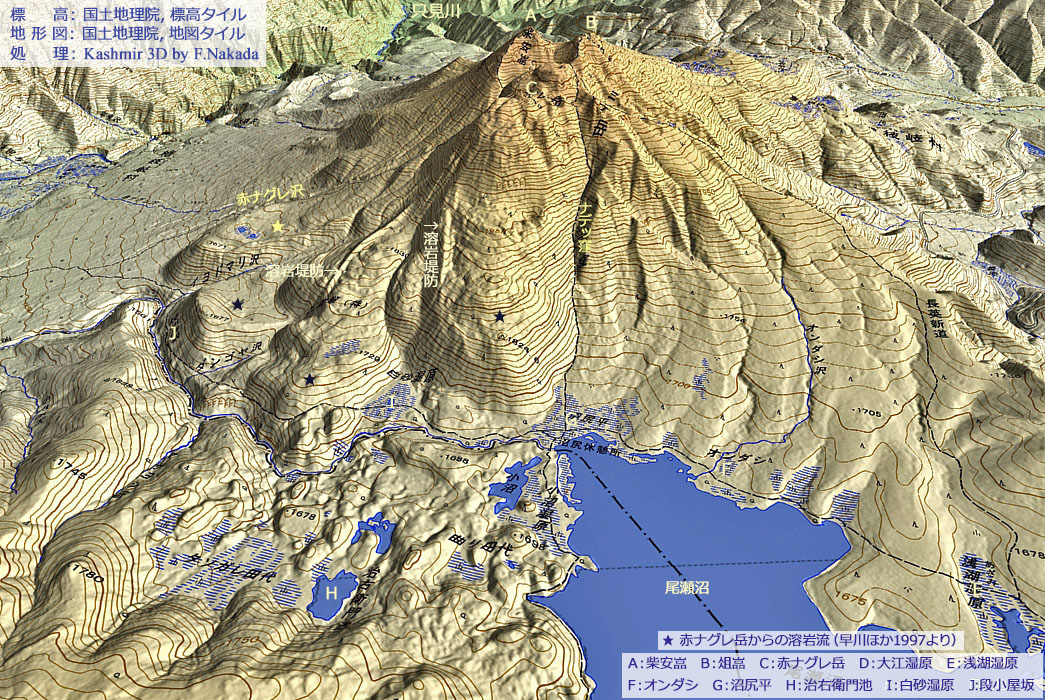Click the letter C marker at the summit

point(532,89)
